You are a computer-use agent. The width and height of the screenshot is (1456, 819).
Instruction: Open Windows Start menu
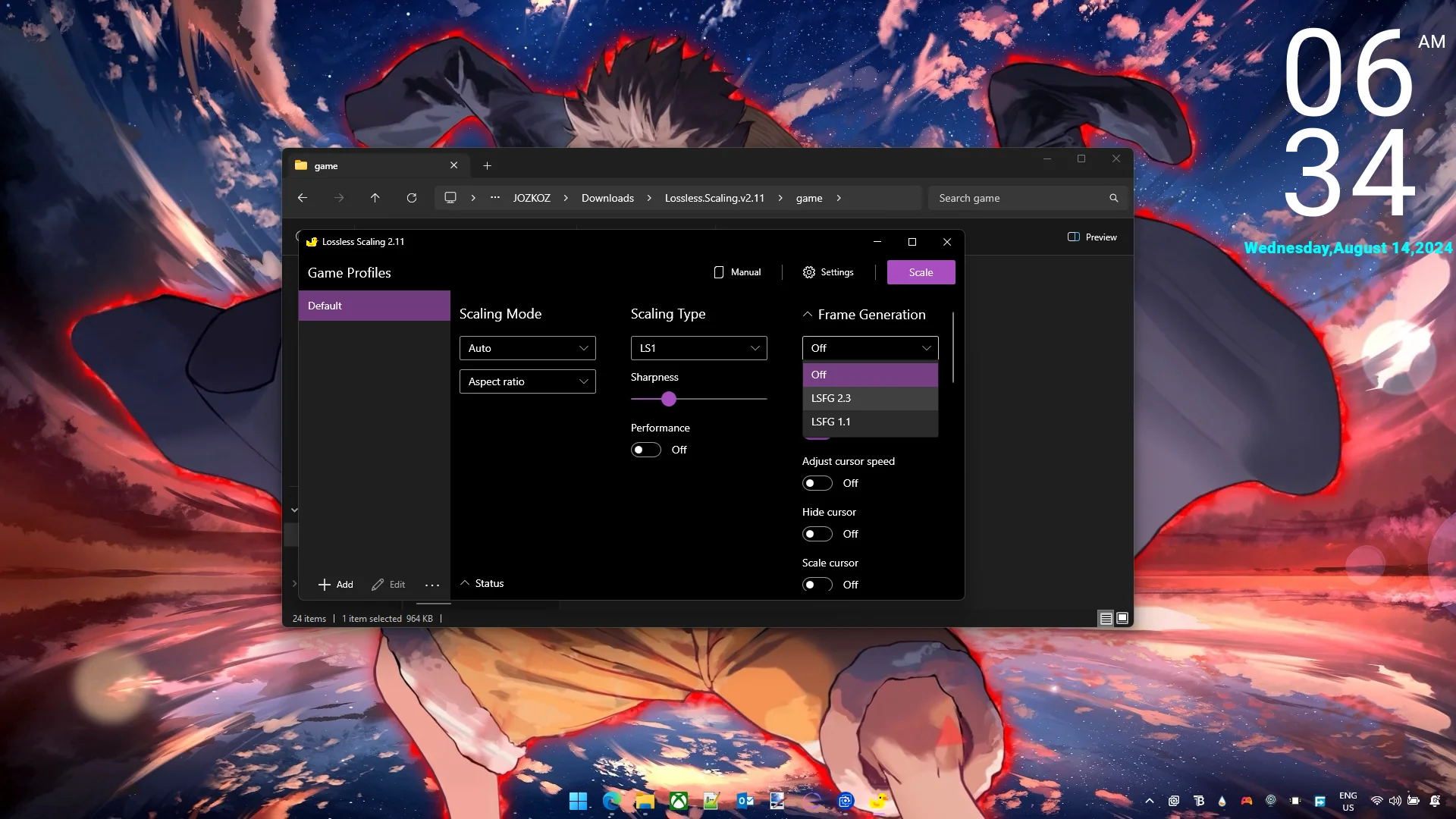(x=578, y=801)
